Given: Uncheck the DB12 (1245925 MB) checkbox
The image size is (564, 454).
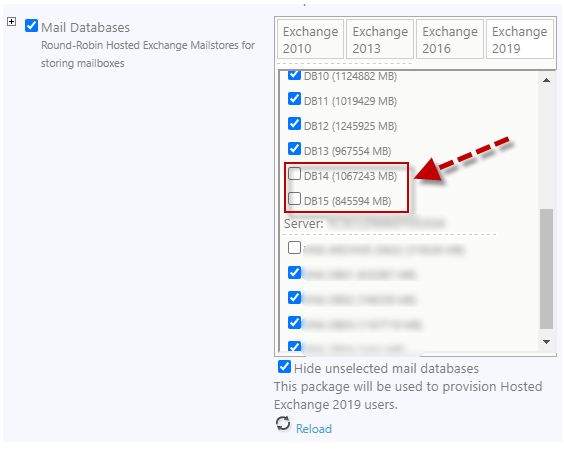Looking at the screenshot, I should point(294,123).
